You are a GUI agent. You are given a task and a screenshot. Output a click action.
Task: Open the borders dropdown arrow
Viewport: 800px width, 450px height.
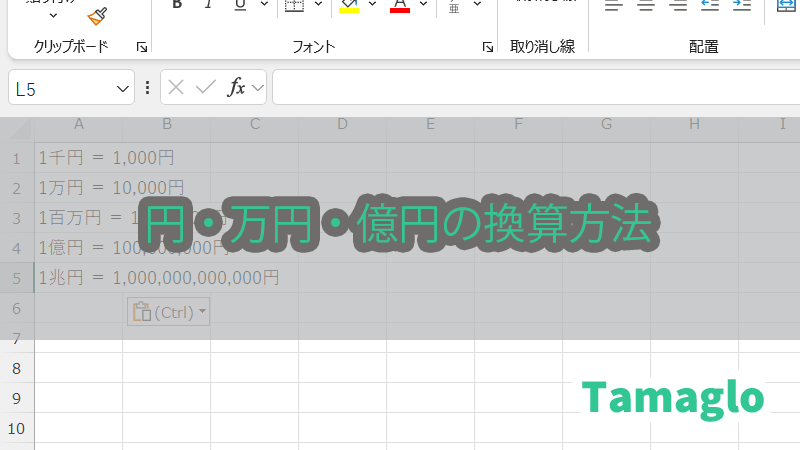[x=319, y=5]
